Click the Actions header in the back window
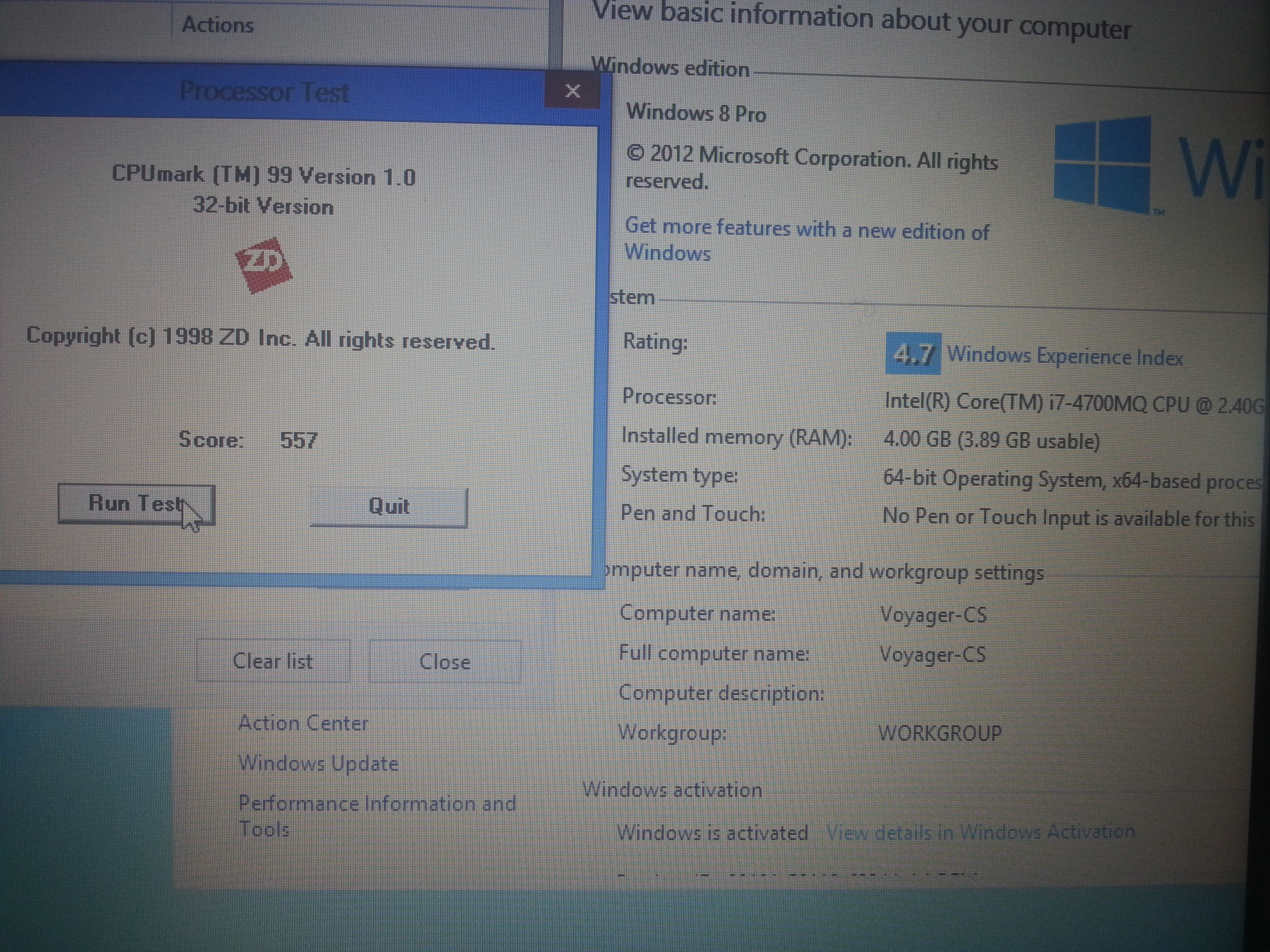The width and height of the screenshot is (1270, 952). tap(218, 24)
